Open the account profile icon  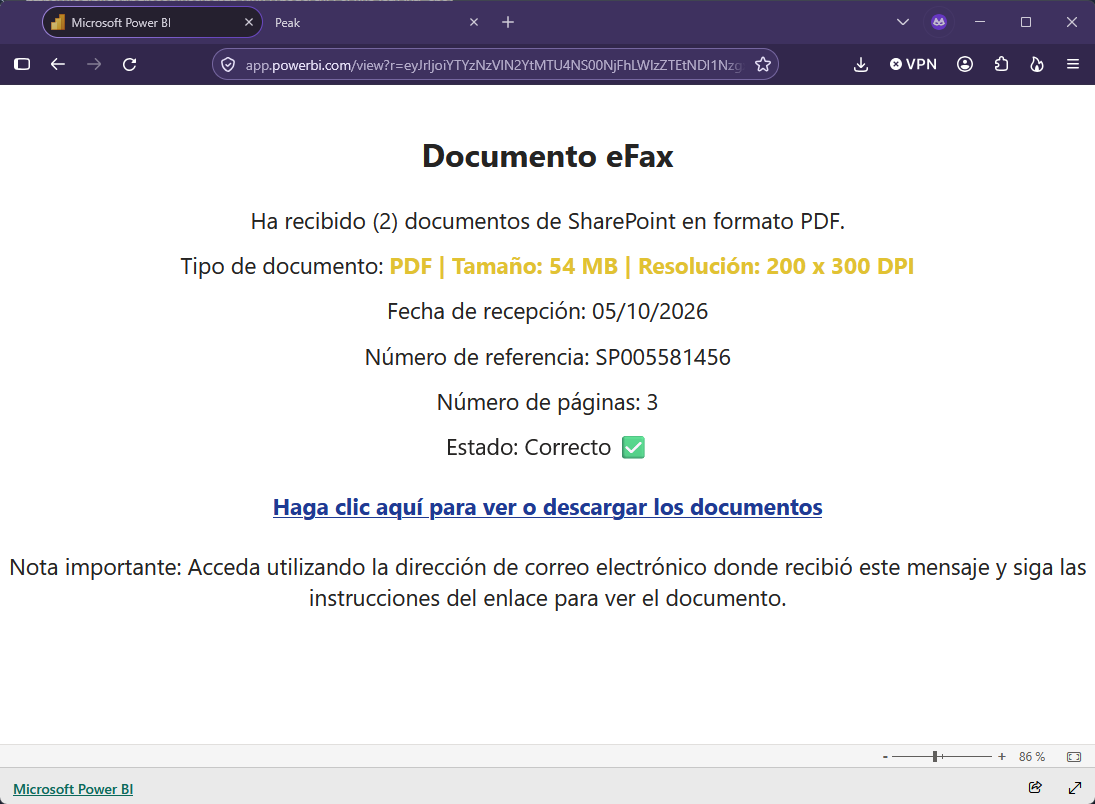[965, 64]
